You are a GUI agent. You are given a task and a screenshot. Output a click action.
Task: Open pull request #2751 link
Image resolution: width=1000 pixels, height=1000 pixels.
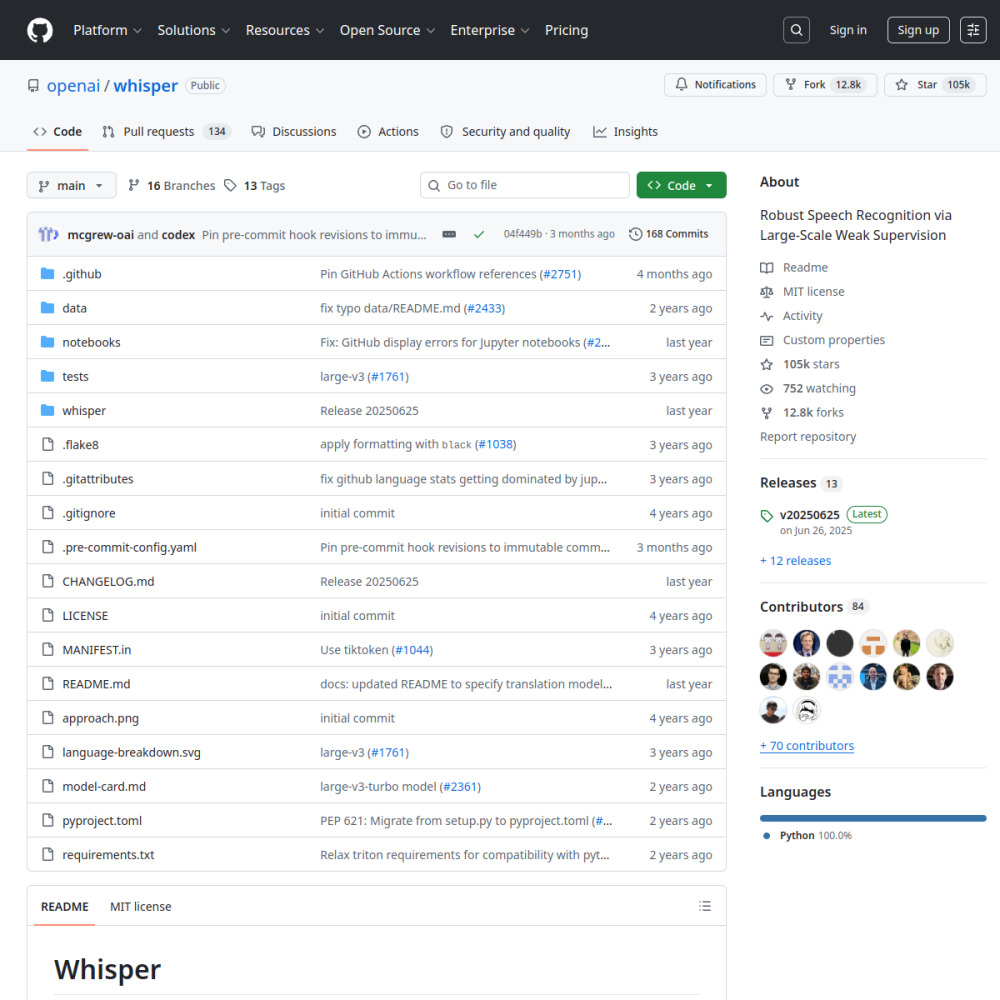pyautogui.click(x=560, y=274)
